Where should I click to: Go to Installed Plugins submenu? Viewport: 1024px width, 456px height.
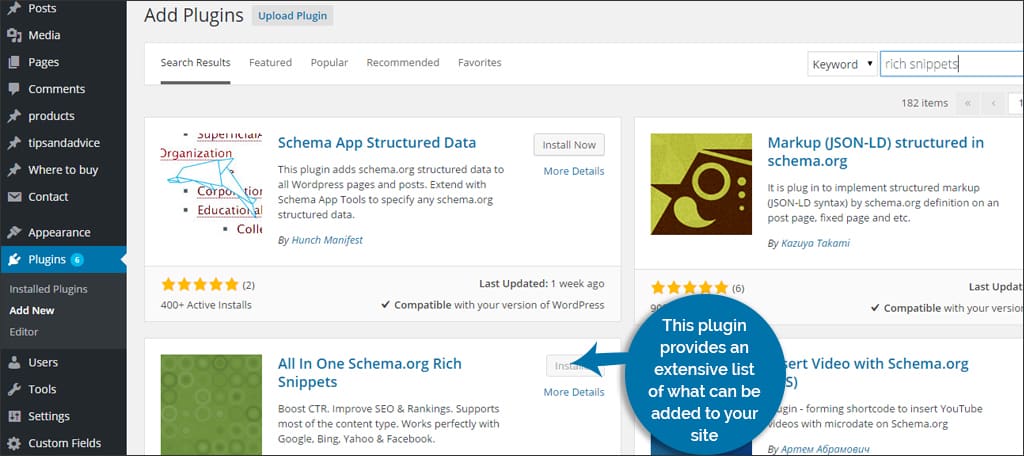click(48, 289)
